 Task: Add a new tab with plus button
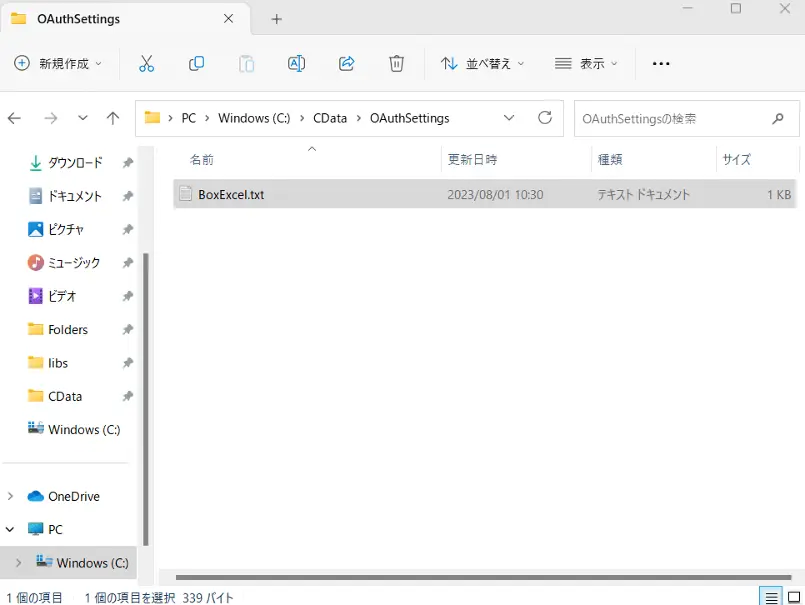[x=277, y=19]
